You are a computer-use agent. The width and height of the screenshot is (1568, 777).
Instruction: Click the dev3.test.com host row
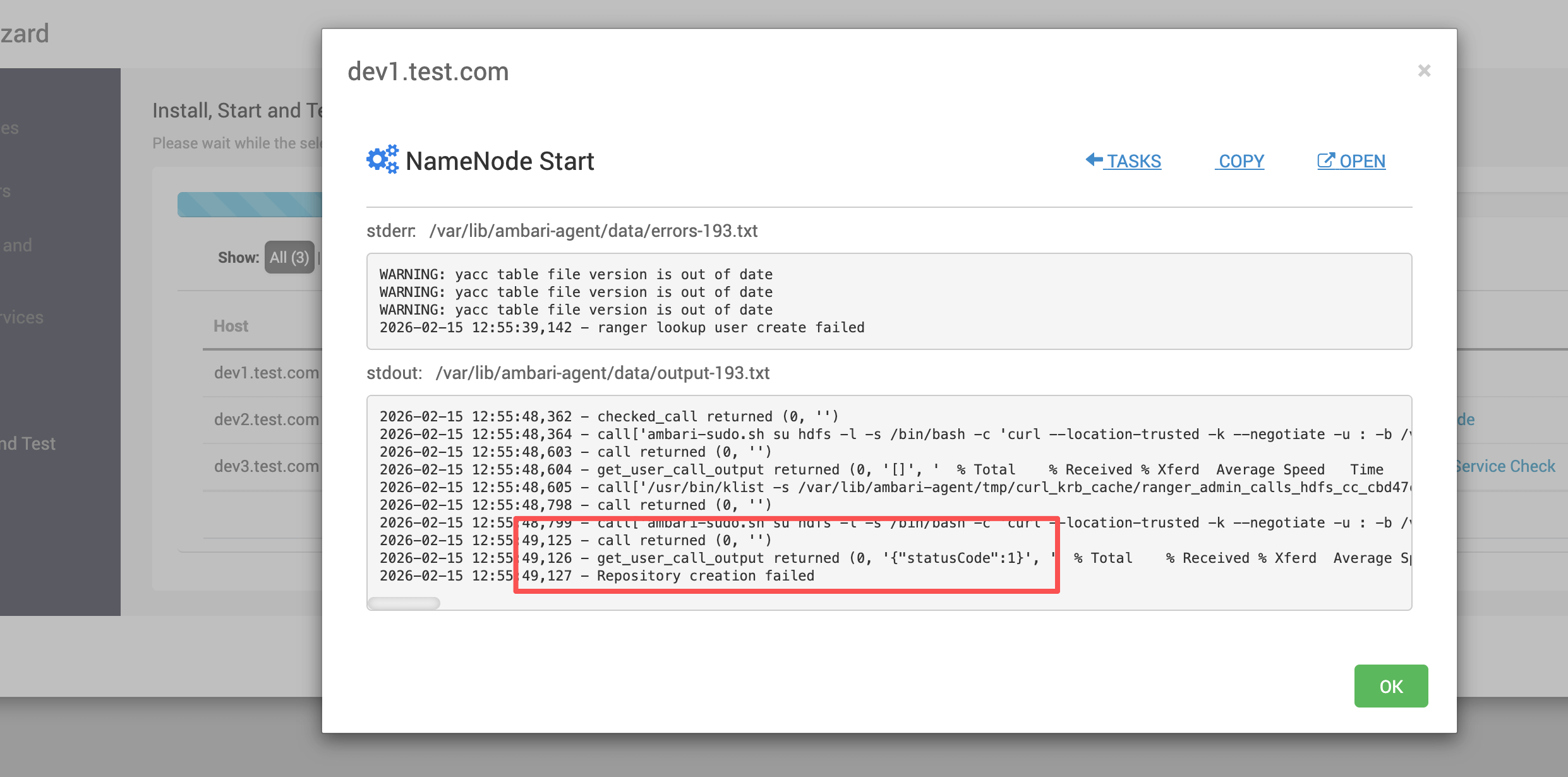pos(266,466)
